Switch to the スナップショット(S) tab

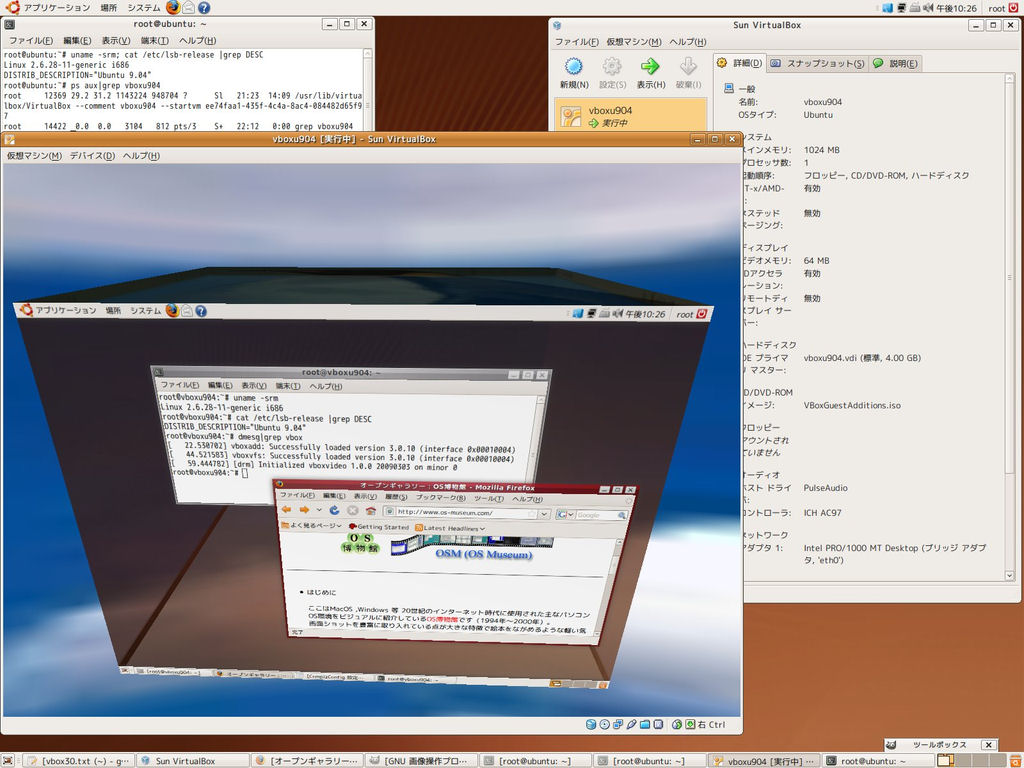point(817,63)
